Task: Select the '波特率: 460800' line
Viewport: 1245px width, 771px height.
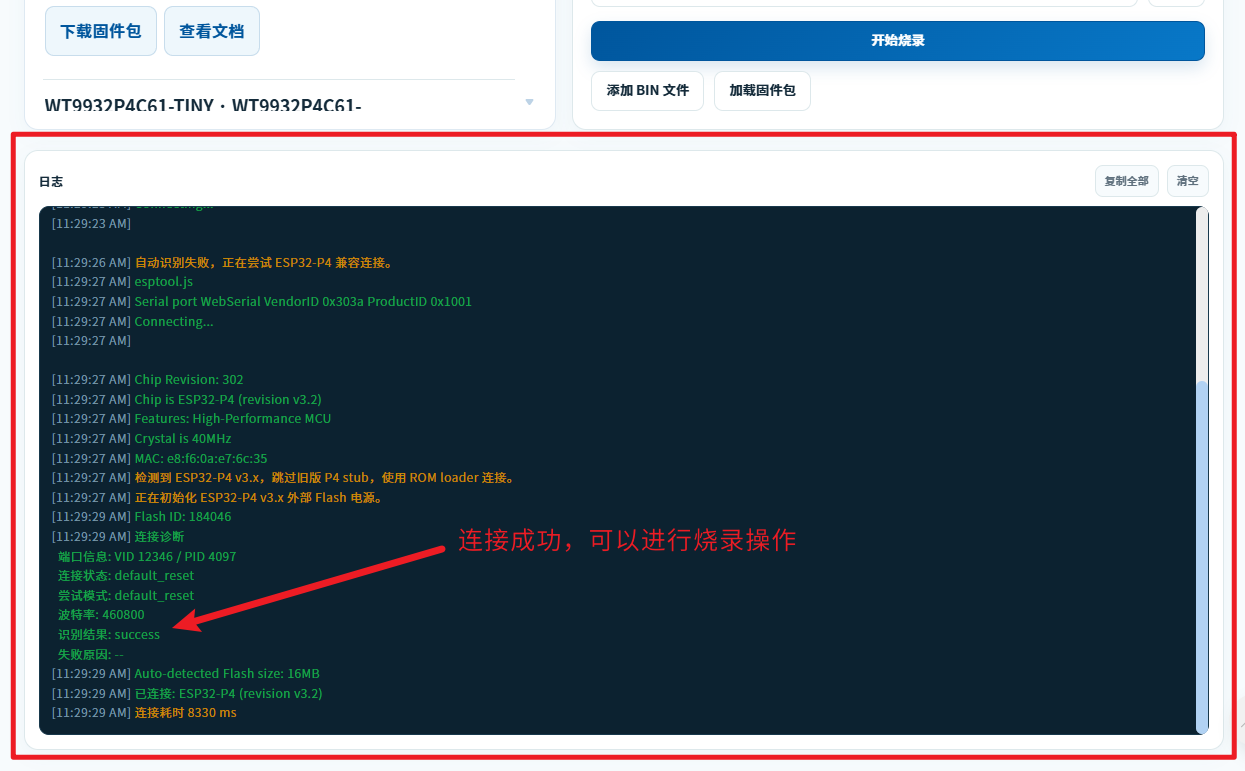Action: (x=101, y=615)
